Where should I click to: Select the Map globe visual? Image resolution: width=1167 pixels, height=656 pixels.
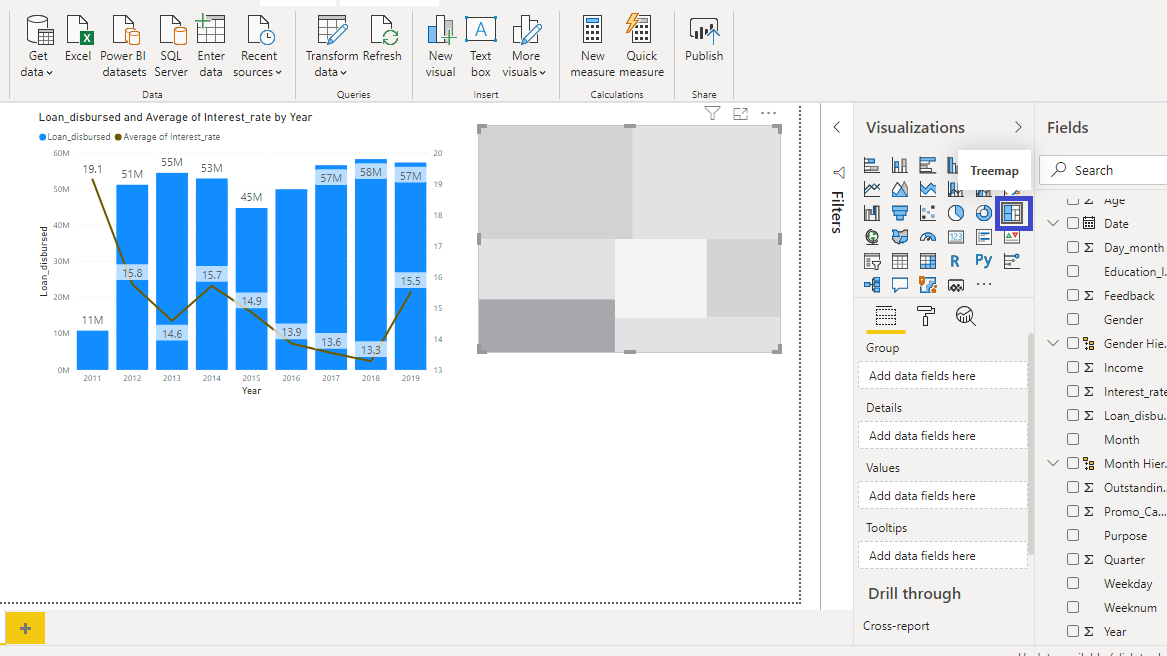click(x=872, y=237)
